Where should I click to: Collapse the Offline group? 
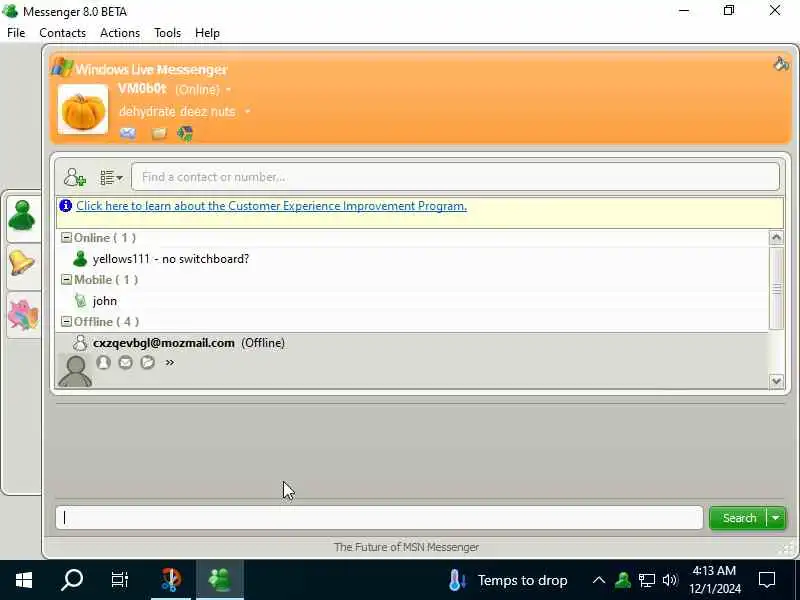66,321
